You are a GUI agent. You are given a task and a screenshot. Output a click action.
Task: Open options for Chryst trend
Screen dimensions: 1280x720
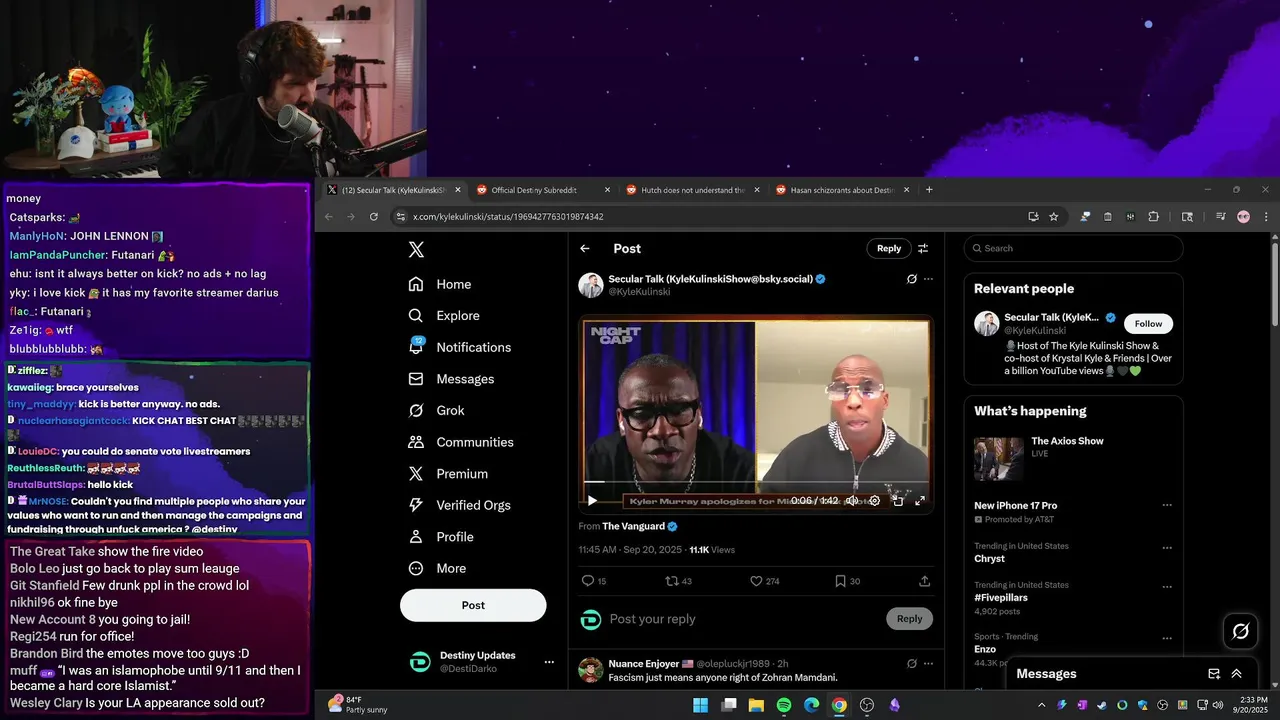tap(1166, 548)
